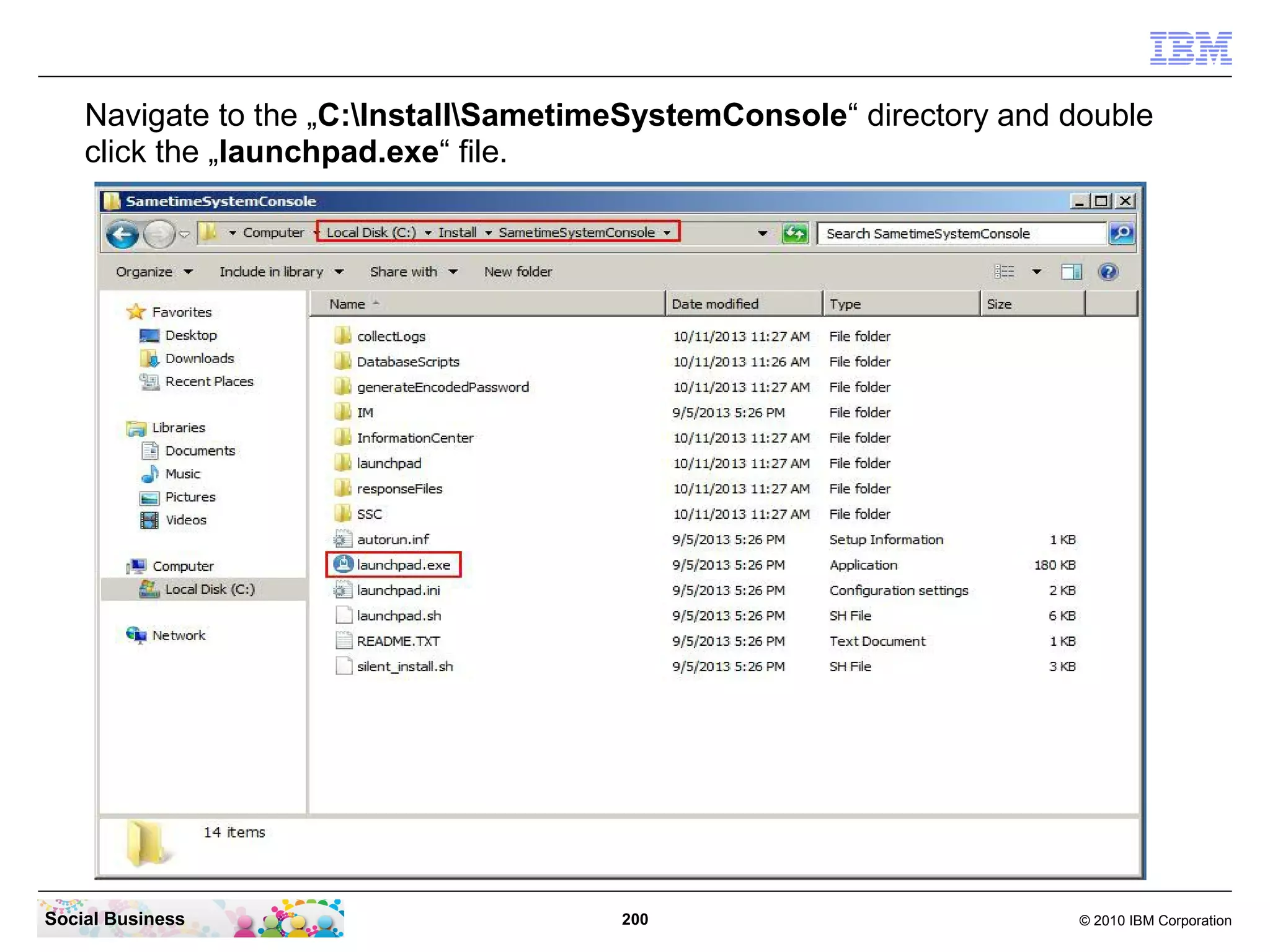Viewport: 1270px width, 952px height.
Task: Click the Text Document type cell
Action: click(877, 641)
